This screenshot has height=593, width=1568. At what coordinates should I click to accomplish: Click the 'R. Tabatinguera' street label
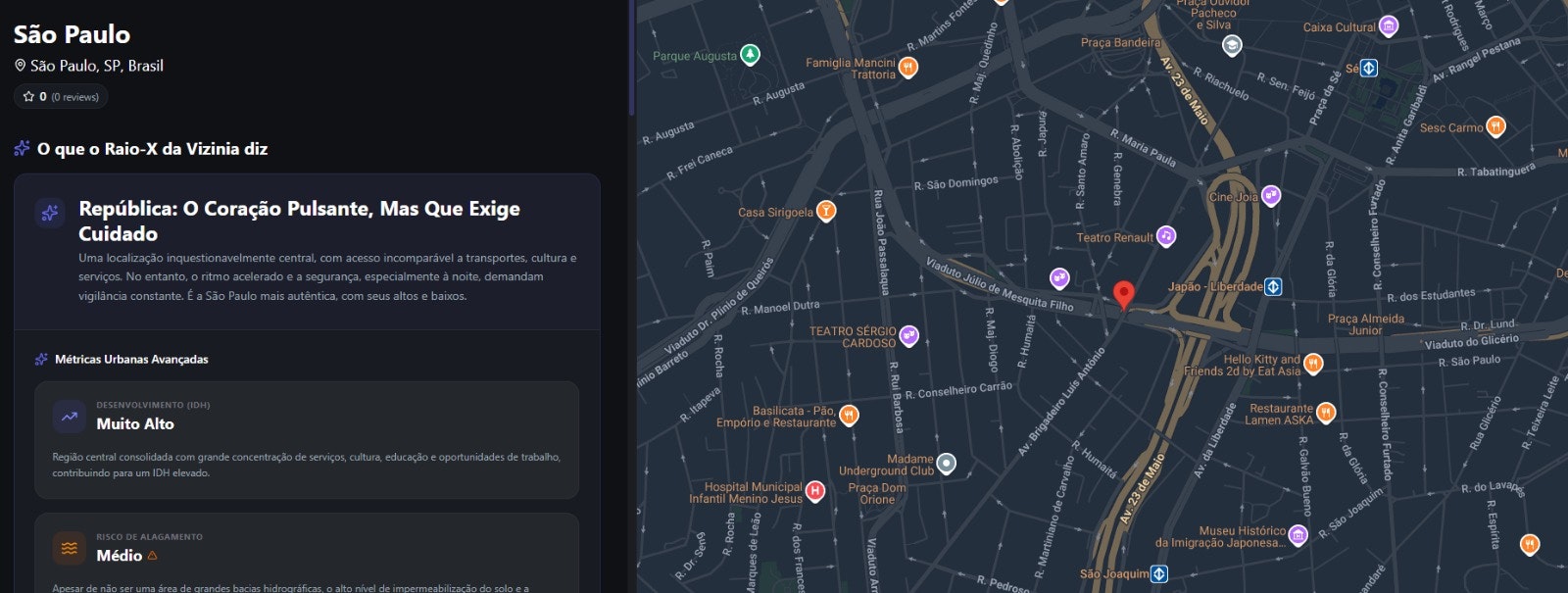1496,171
